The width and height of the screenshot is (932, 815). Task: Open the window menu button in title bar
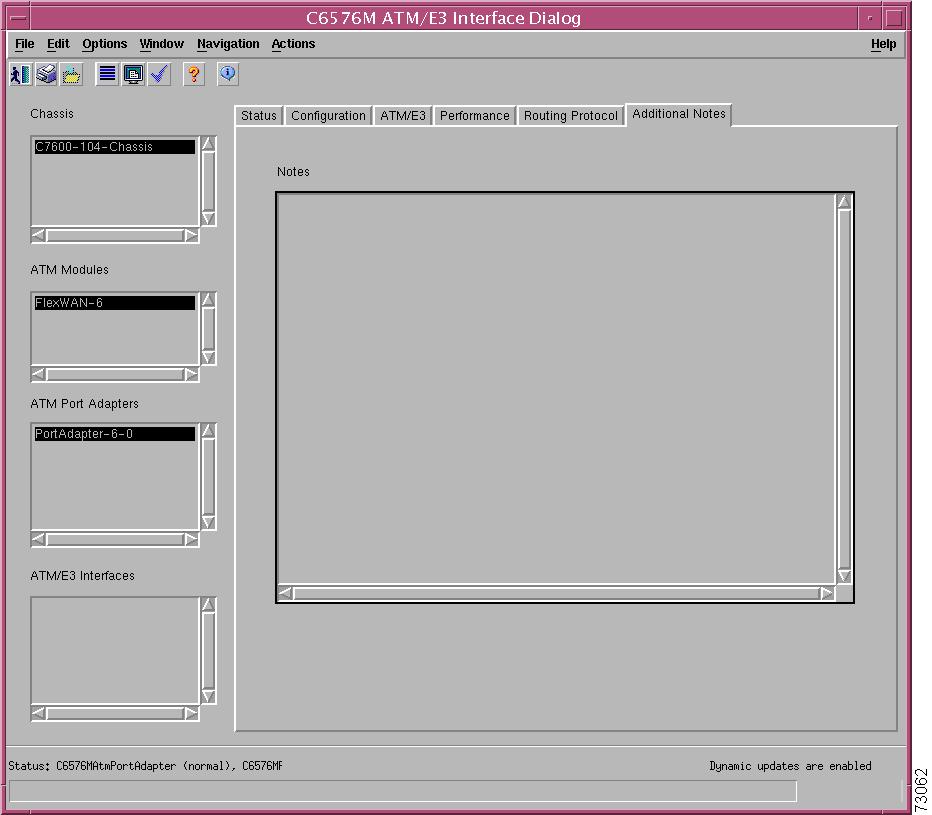tap(18, 18)
